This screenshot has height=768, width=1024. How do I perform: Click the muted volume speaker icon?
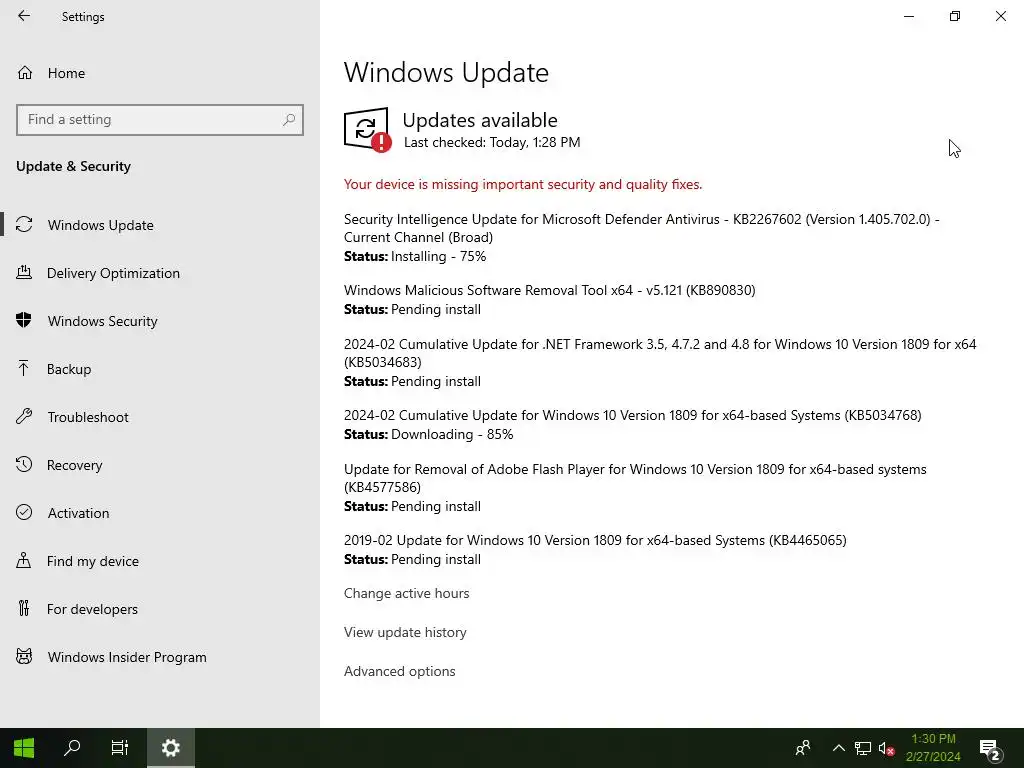(886, 748)
